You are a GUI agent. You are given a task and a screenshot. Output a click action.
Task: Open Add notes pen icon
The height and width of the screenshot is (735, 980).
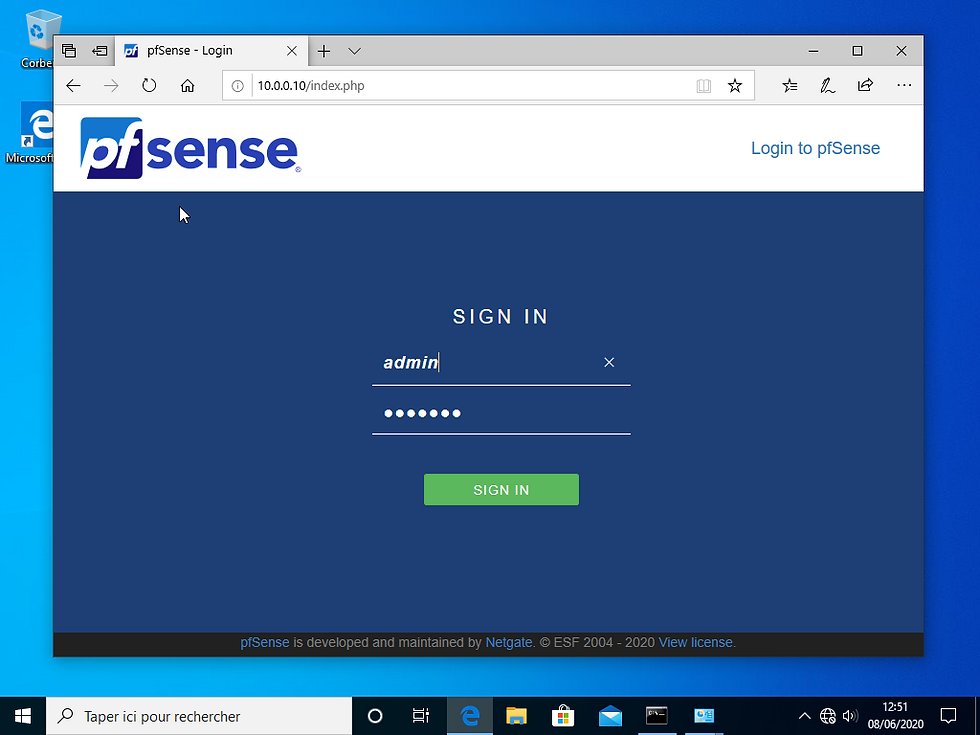pyautogui.click(x=828, y=86)
